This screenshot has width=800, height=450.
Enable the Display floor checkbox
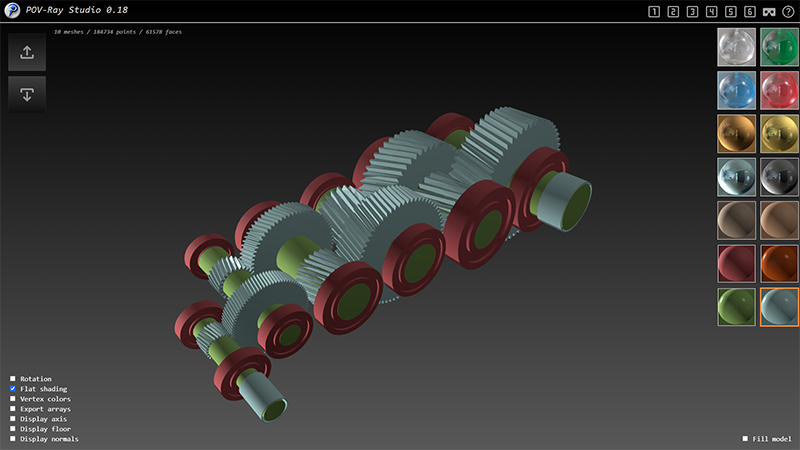(x=13, y=429)
